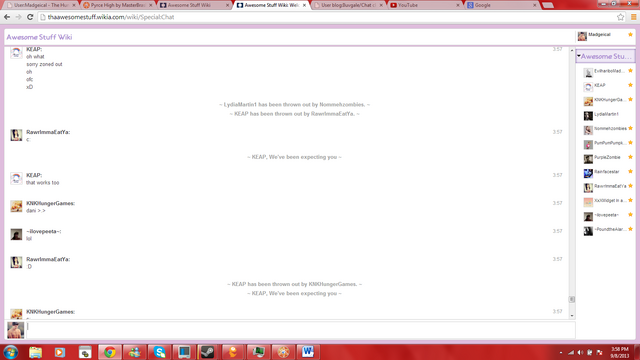Image resolution: width=640 pixels, height=360 pixels.
Task: Click the system tray volume icon
Action: 580,352
